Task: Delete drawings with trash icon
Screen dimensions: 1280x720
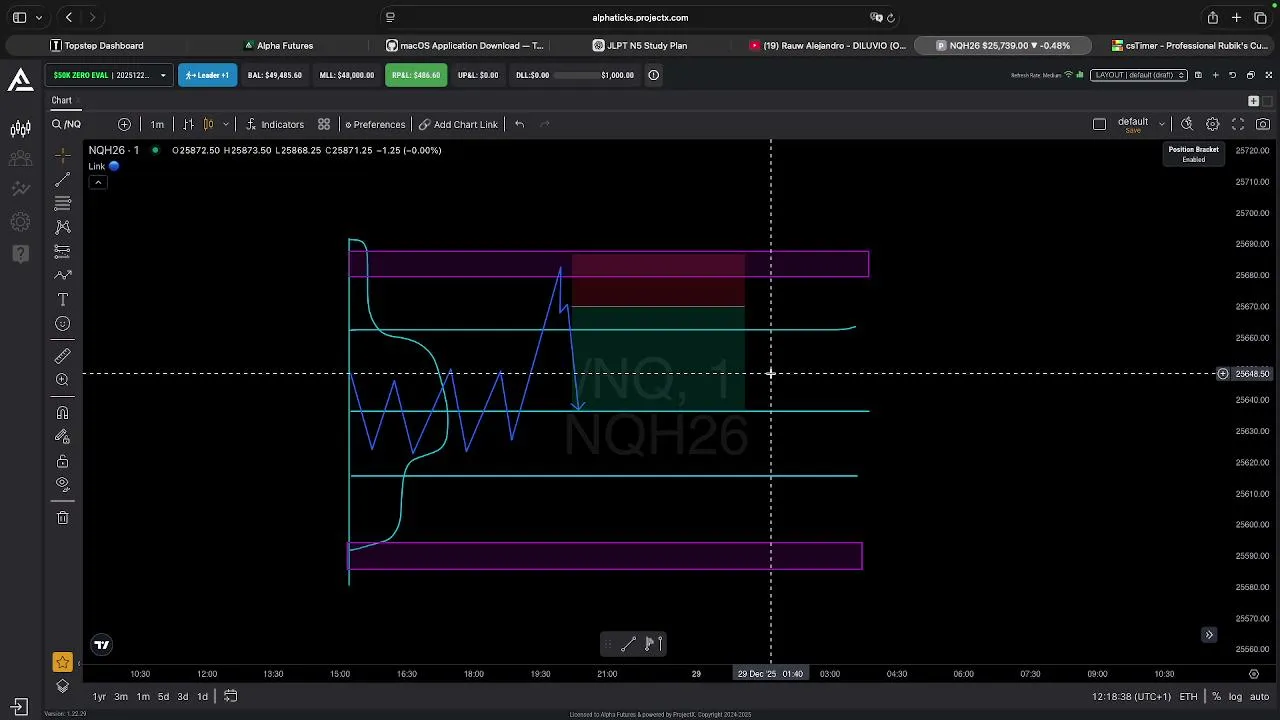Action: (62, 518)
